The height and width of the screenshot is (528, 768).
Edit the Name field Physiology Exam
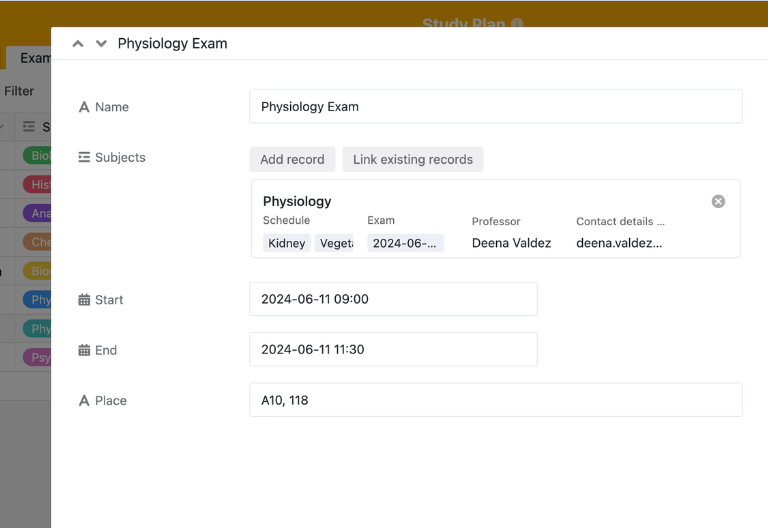tap(496, 106)
